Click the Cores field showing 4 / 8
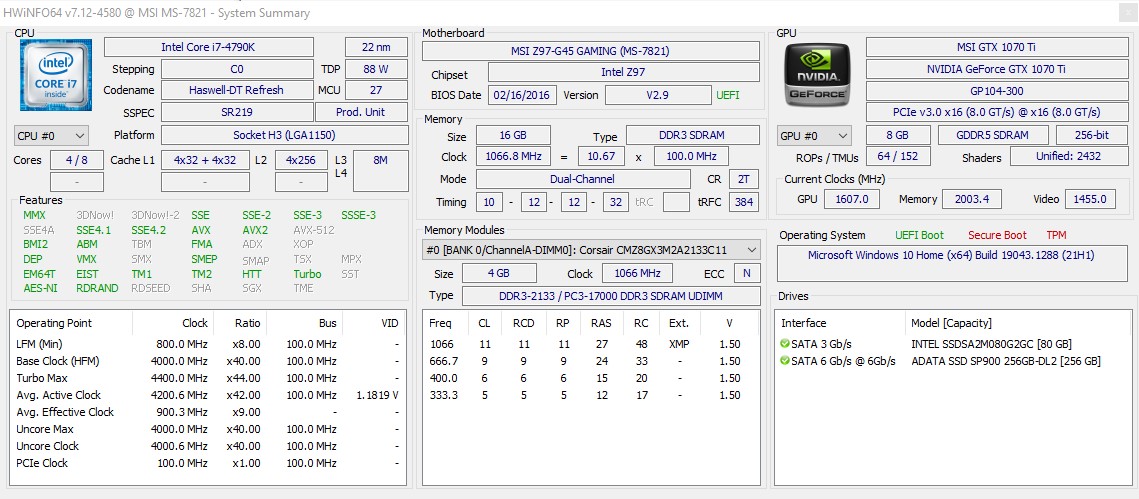 point(77,160)
